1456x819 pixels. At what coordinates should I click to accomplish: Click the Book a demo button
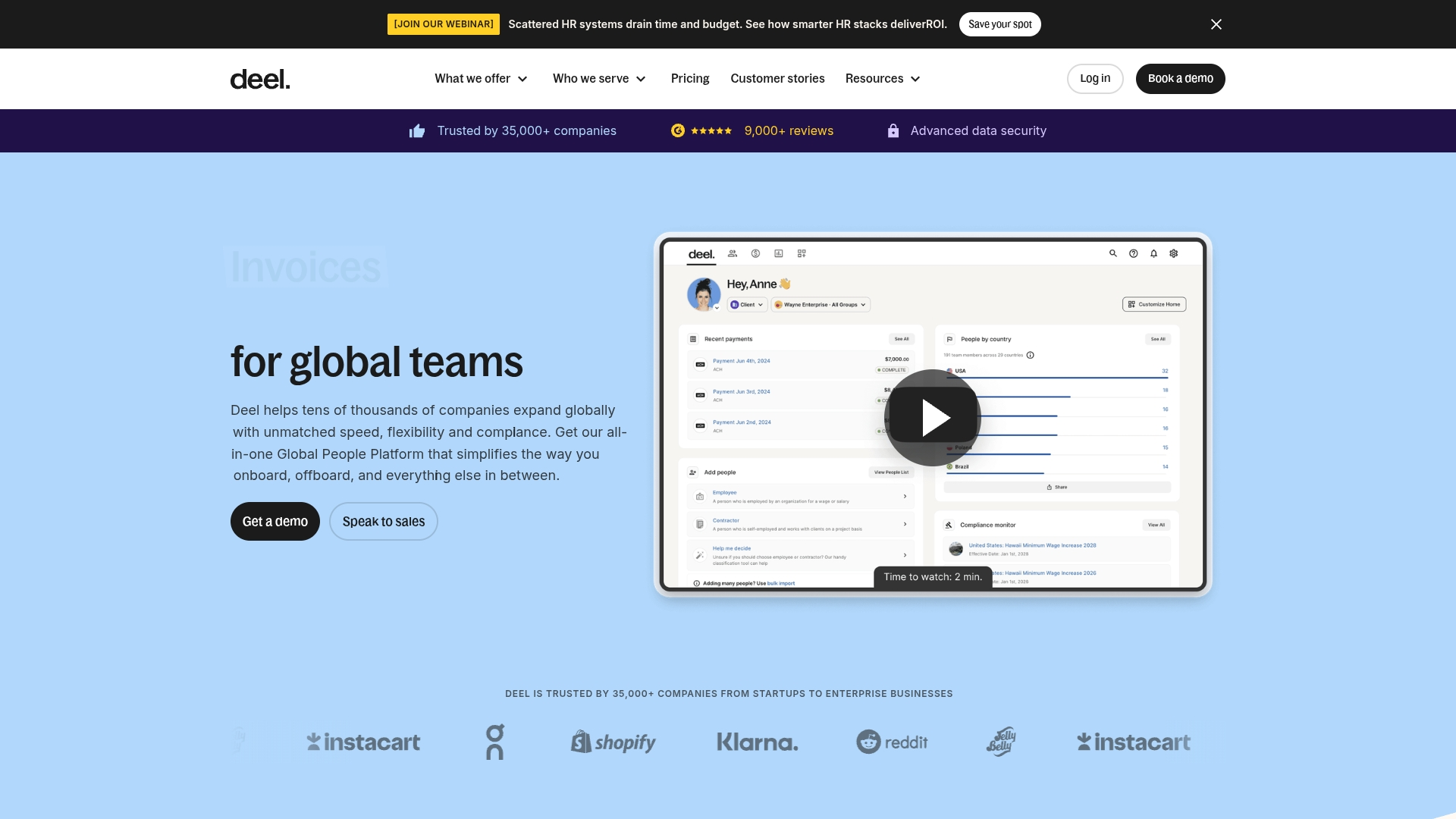pyautogui.click(x=1180, y=79)
